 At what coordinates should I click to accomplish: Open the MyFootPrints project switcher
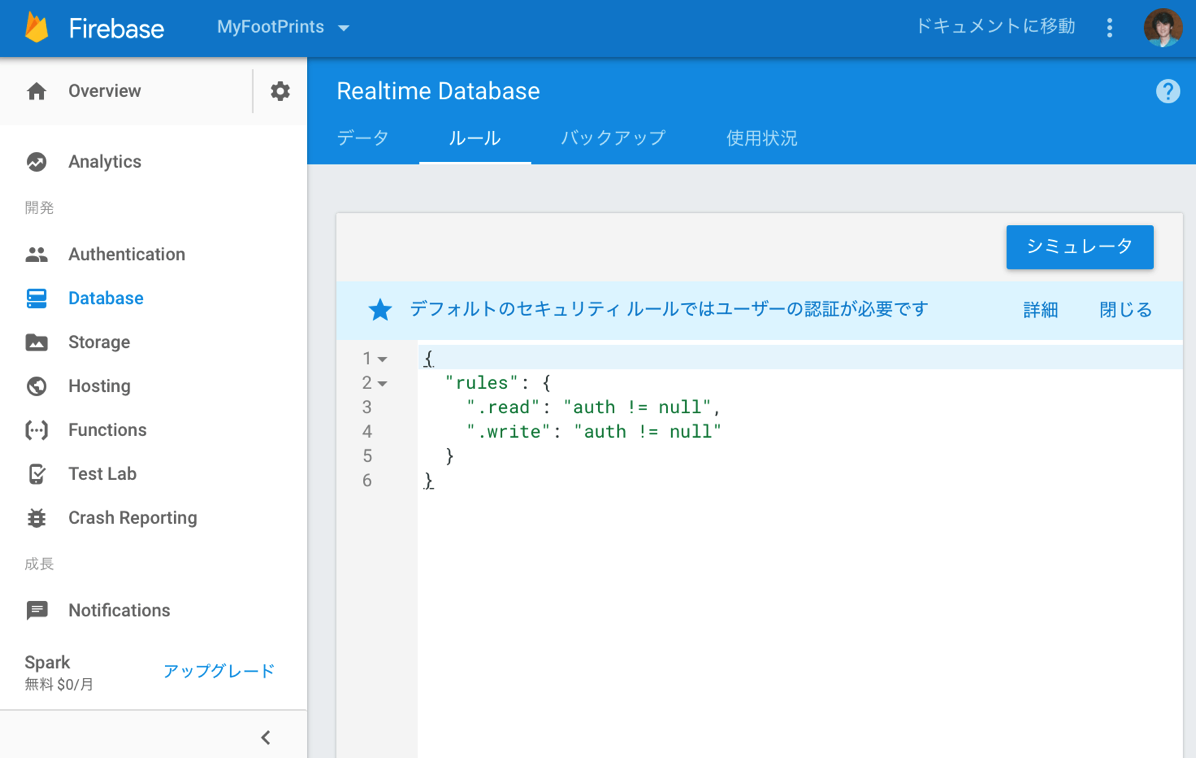pyautogui.click(x=281, y=28)
